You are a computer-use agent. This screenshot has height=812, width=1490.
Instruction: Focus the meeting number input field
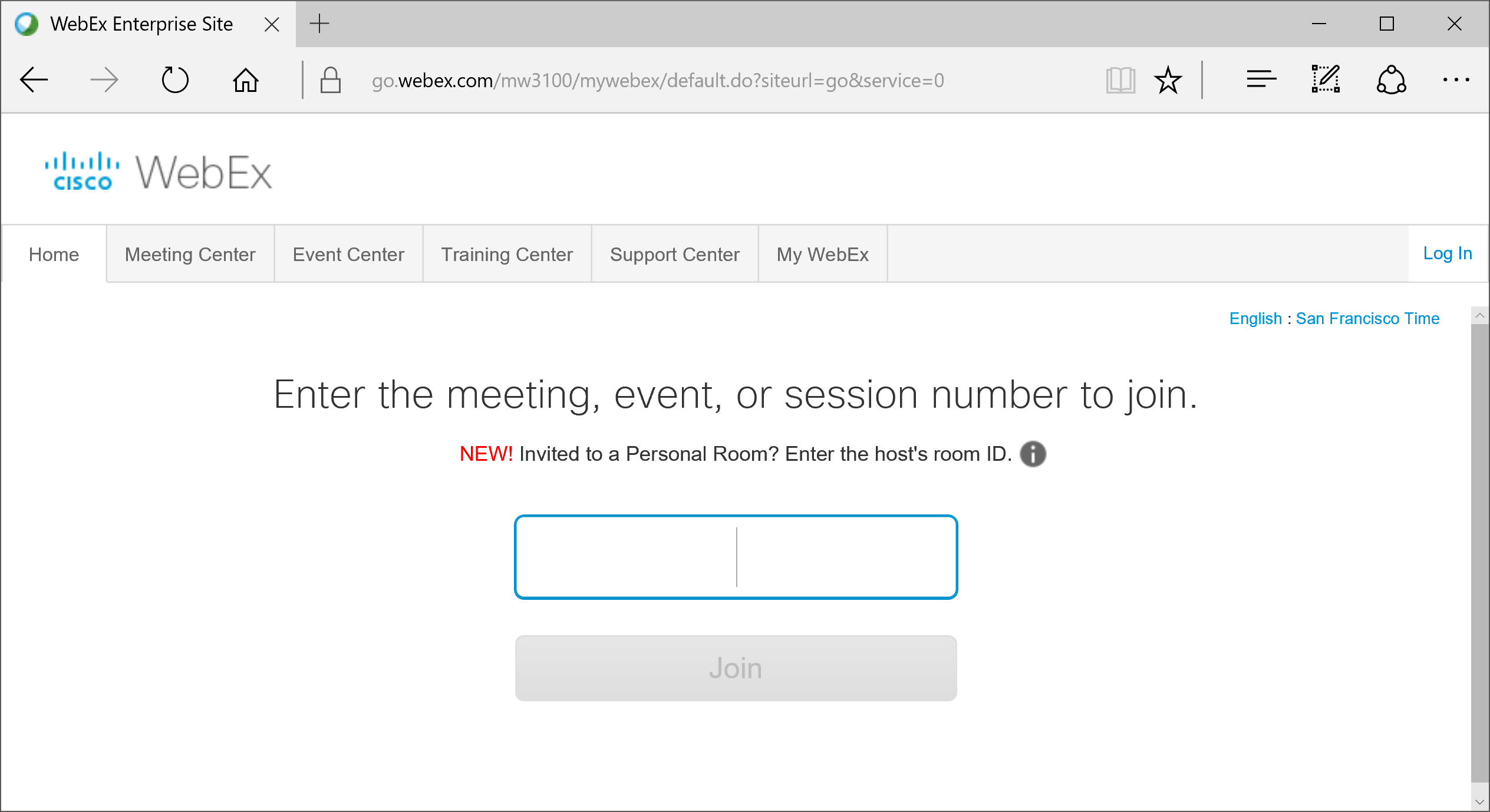click(736, 557)
